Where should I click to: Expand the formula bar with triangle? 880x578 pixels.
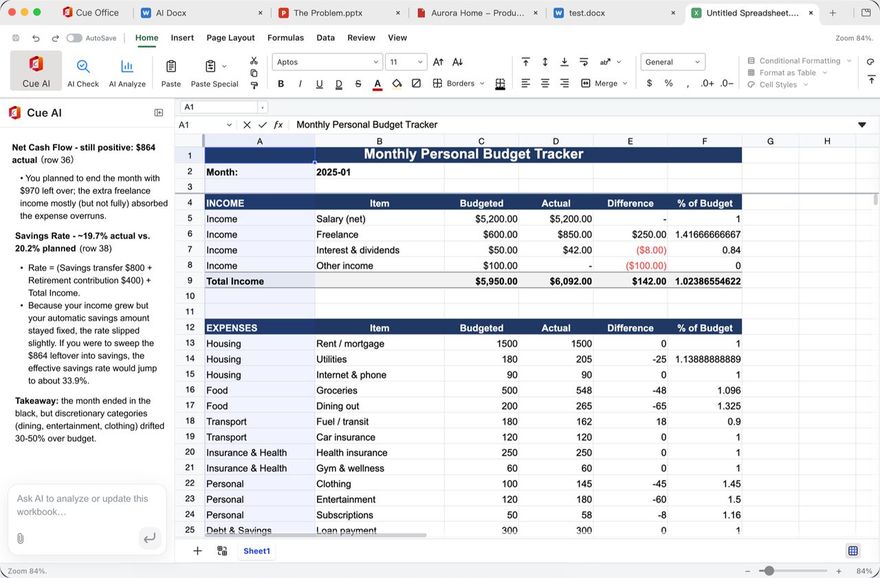point(862,125)
